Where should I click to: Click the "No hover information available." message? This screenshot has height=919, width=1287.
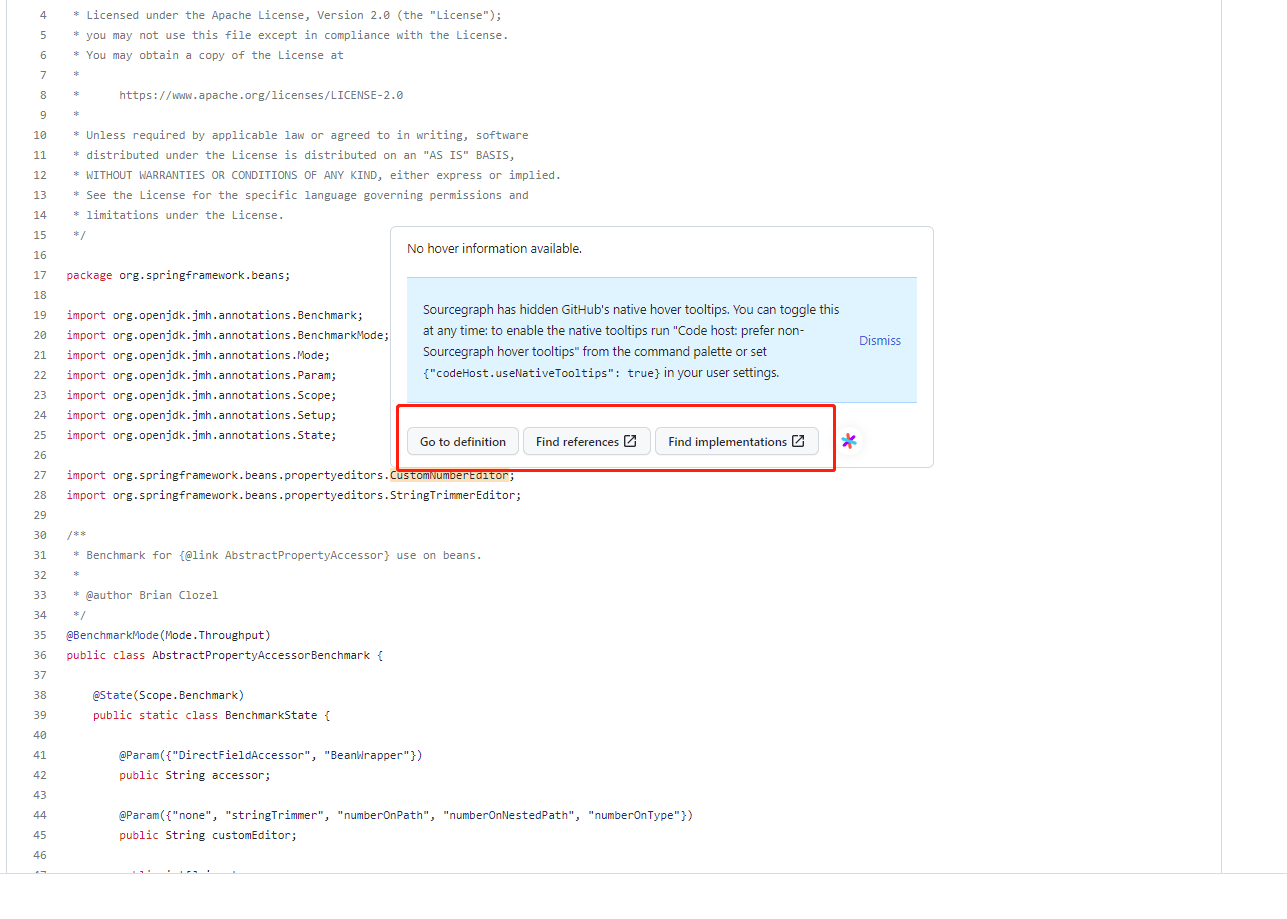[x=494, y=248]
